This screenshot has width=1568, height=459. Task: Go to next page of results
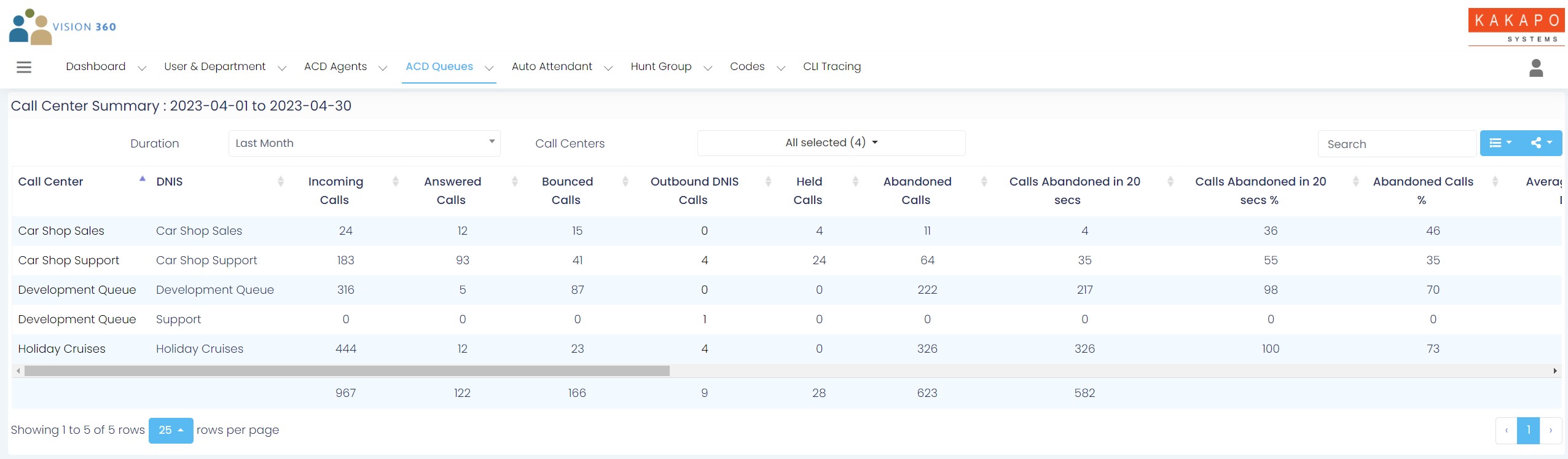tap(1550, 431)
